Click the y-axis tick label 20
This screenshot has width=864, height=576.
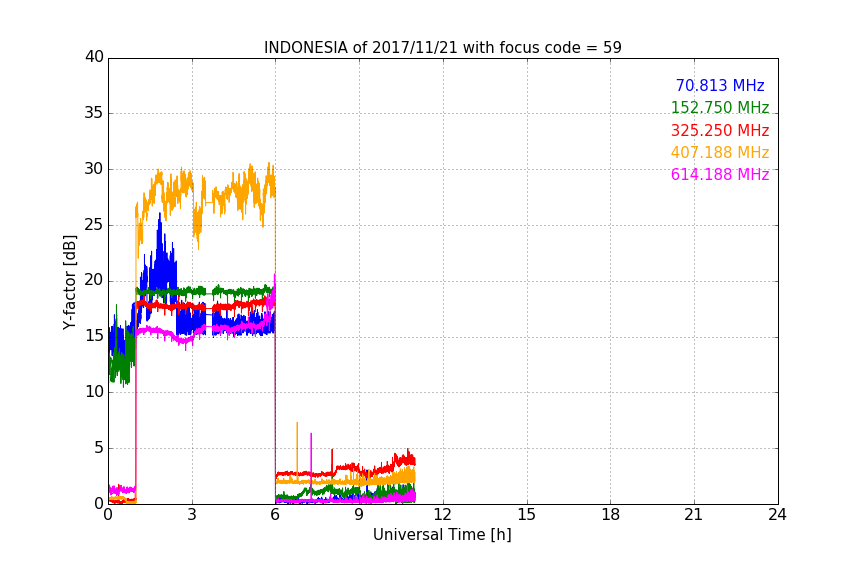click(94, 281)
